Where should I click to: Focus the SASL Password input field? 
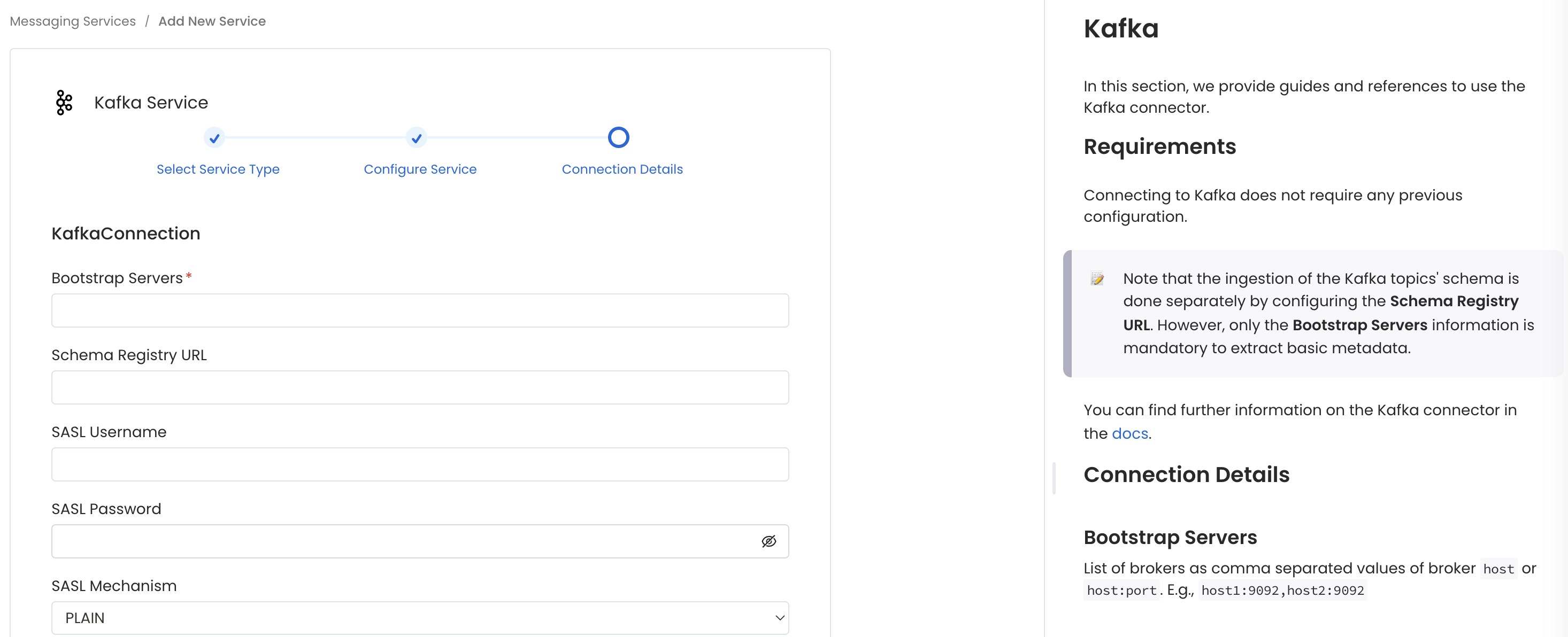pos(420,541)
